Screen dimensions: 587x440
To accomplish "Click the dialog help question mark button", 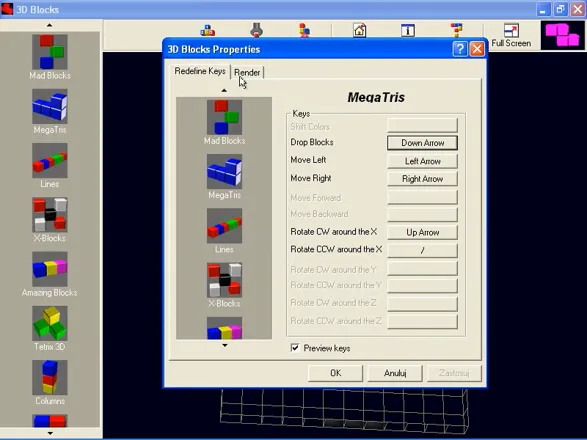I will [x=460, y=49].
